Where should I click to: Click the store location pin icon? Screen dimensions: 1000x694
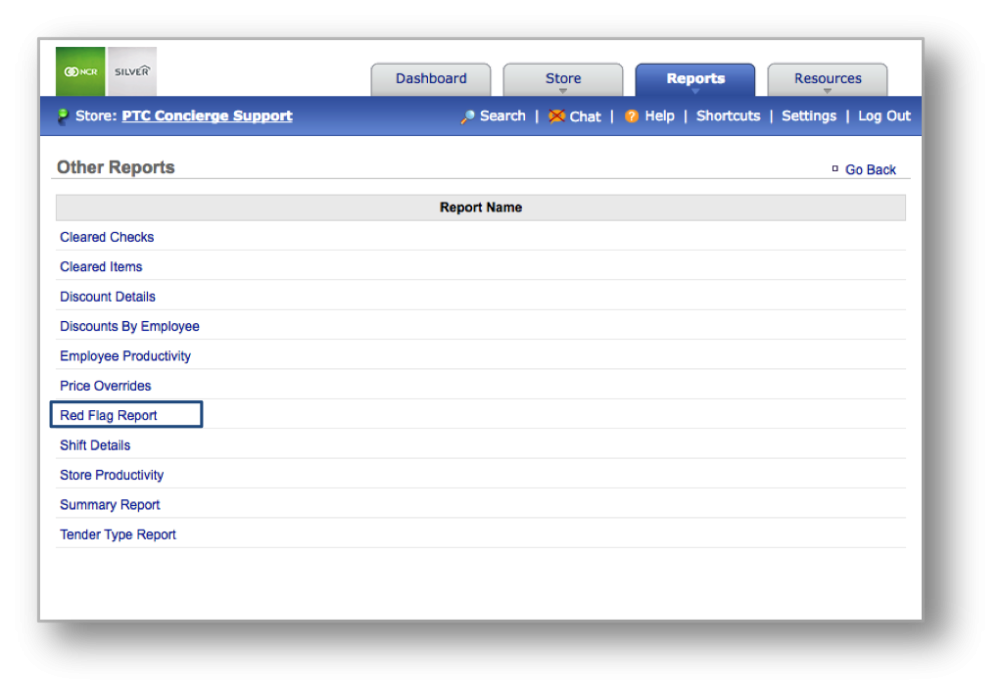[x=62, y=116]
